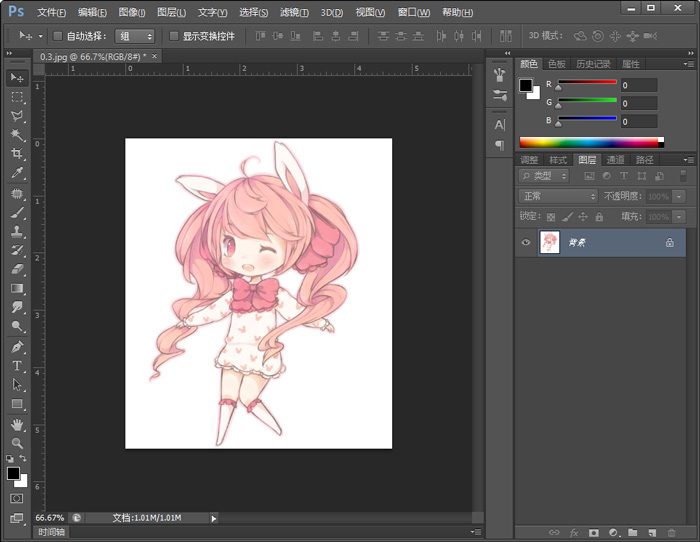Click the color spectrum bar
Image resolution: width=700 pixels, height=542 pixels.
click(x=590, y=142)
